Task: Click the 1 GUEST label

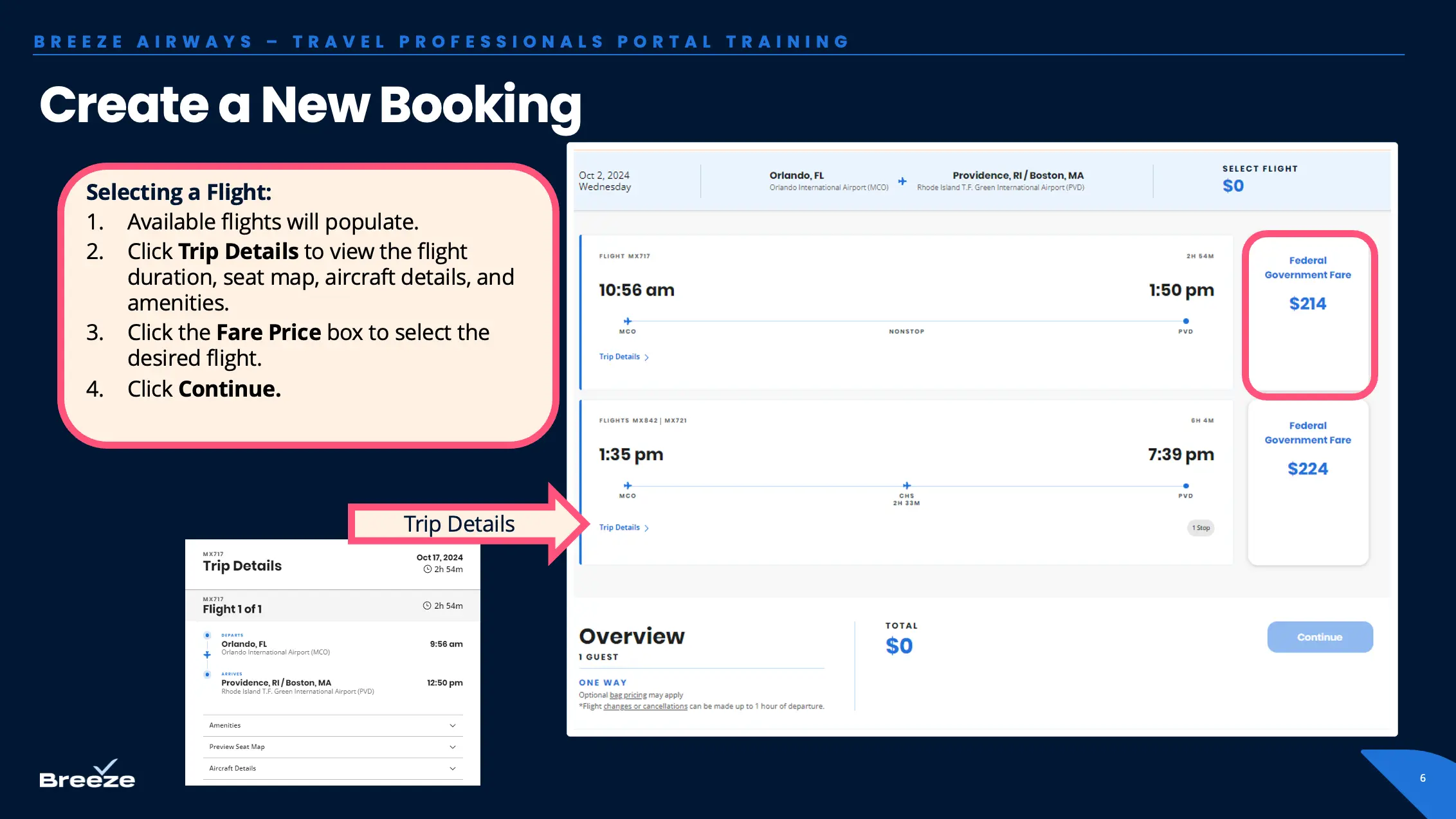Action: pyautogui.click(x=599, y=657)
